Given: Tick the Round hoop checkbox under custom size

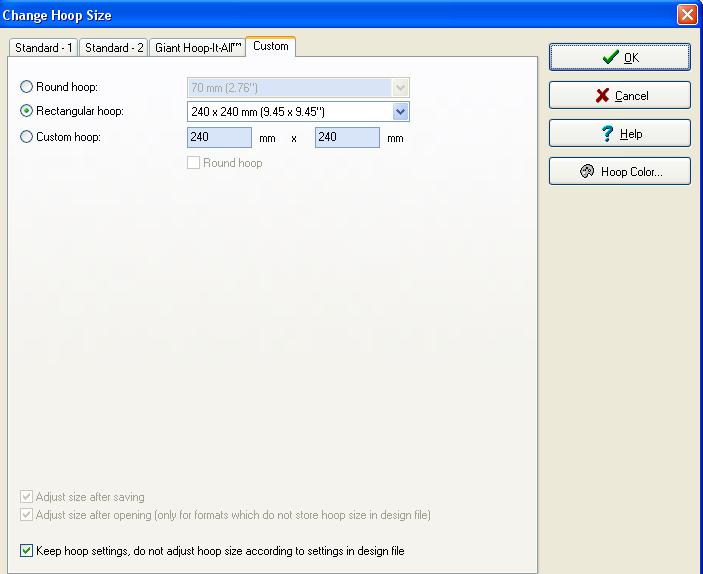Looking at the screenshot, I should pos(193,162).
